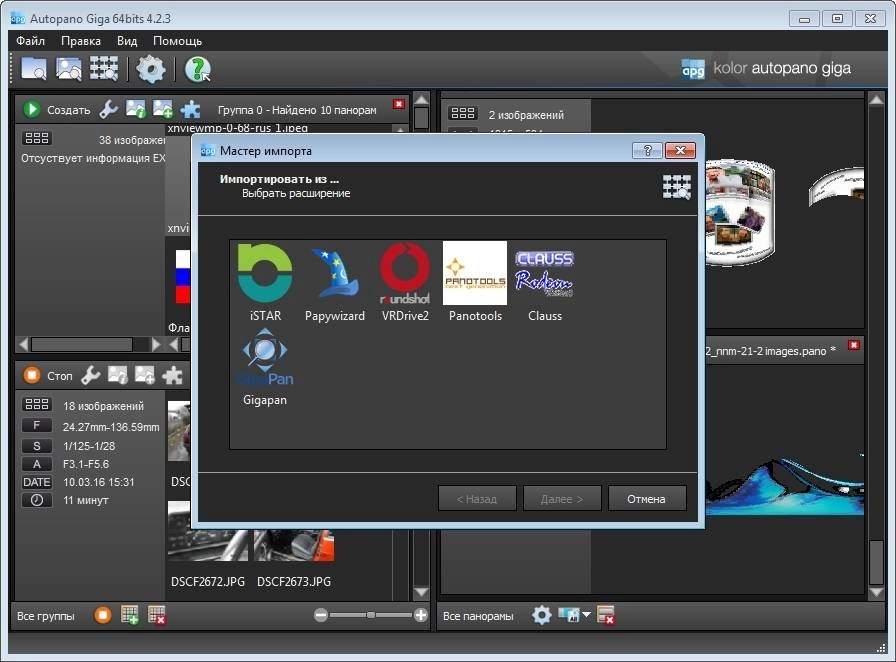Image resolution: width=896 pixels, height=662 pixels.
Task: Open the import wizard toolbar icon
Action: (x=103, y=69)
